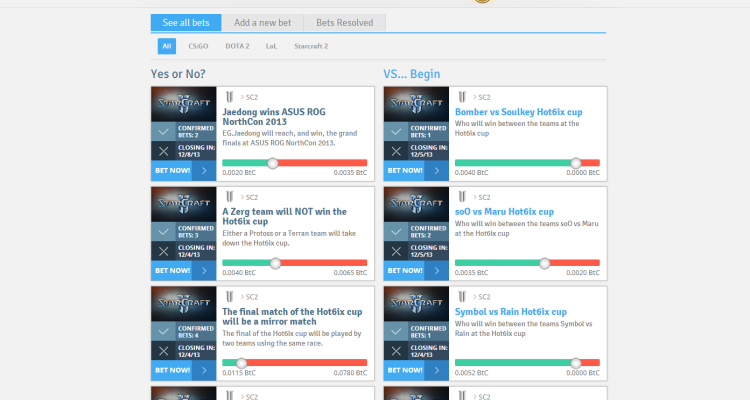The image size is (750, 400).
Task: Click 0.0035 BtC amount on Jaedong bet
Action: 350,173
